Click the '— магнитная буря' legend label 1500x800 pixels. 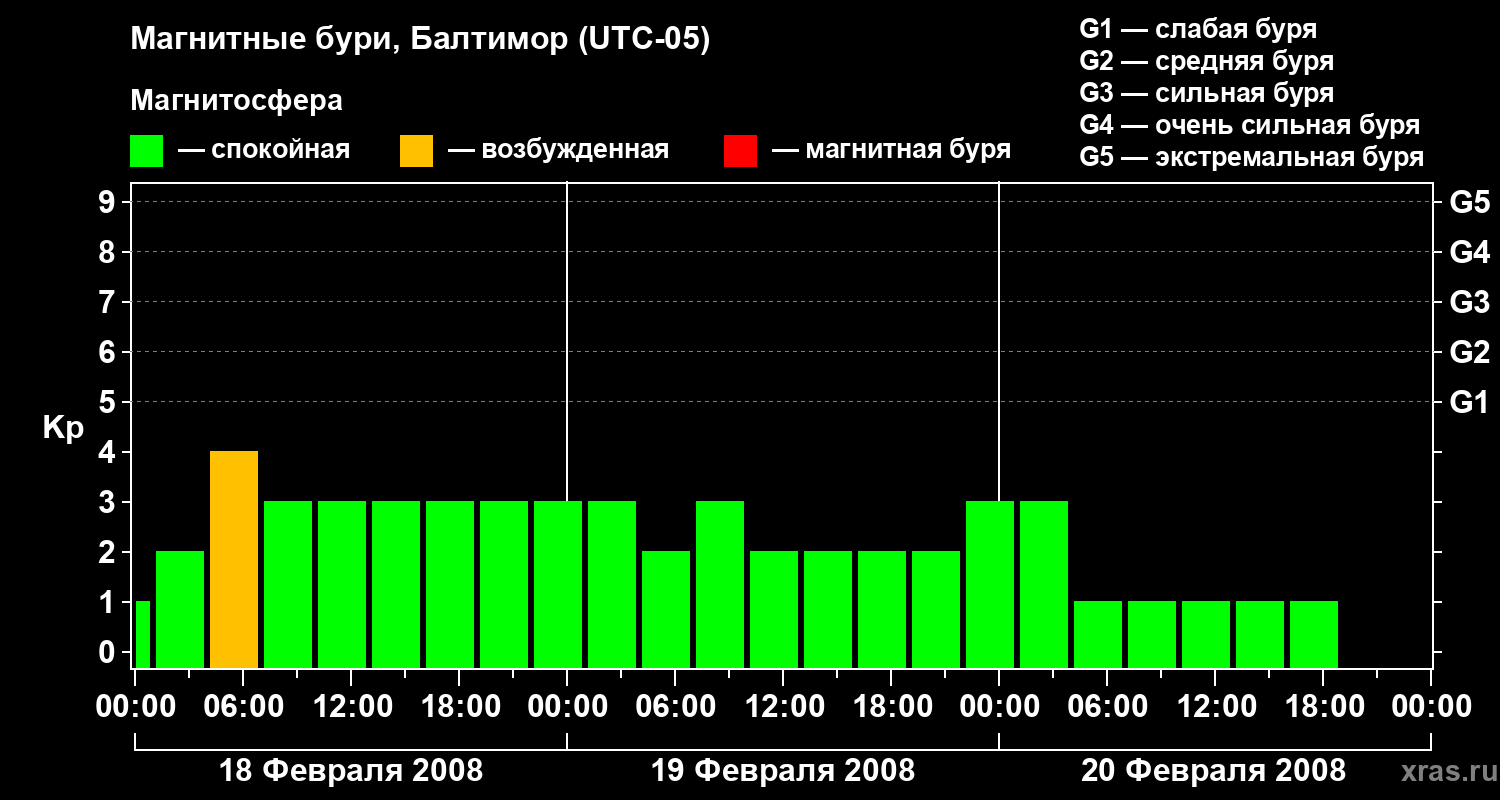[891, 150]
